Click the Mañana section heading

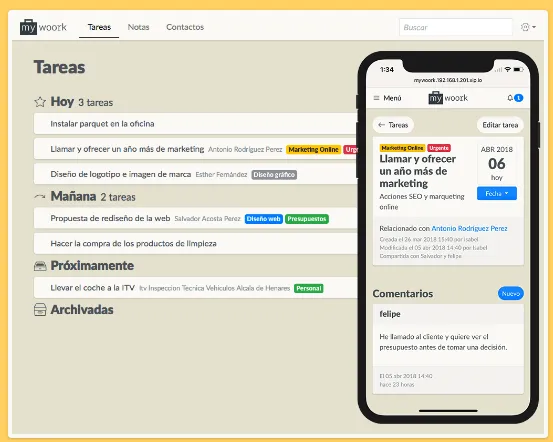73,196
